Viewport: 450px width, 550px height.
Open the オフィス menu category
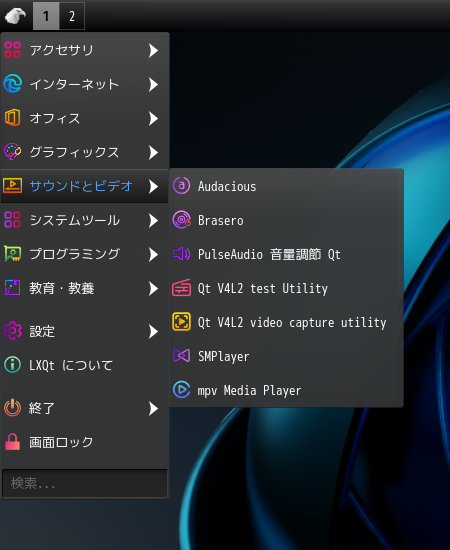(x=85, y=118)
